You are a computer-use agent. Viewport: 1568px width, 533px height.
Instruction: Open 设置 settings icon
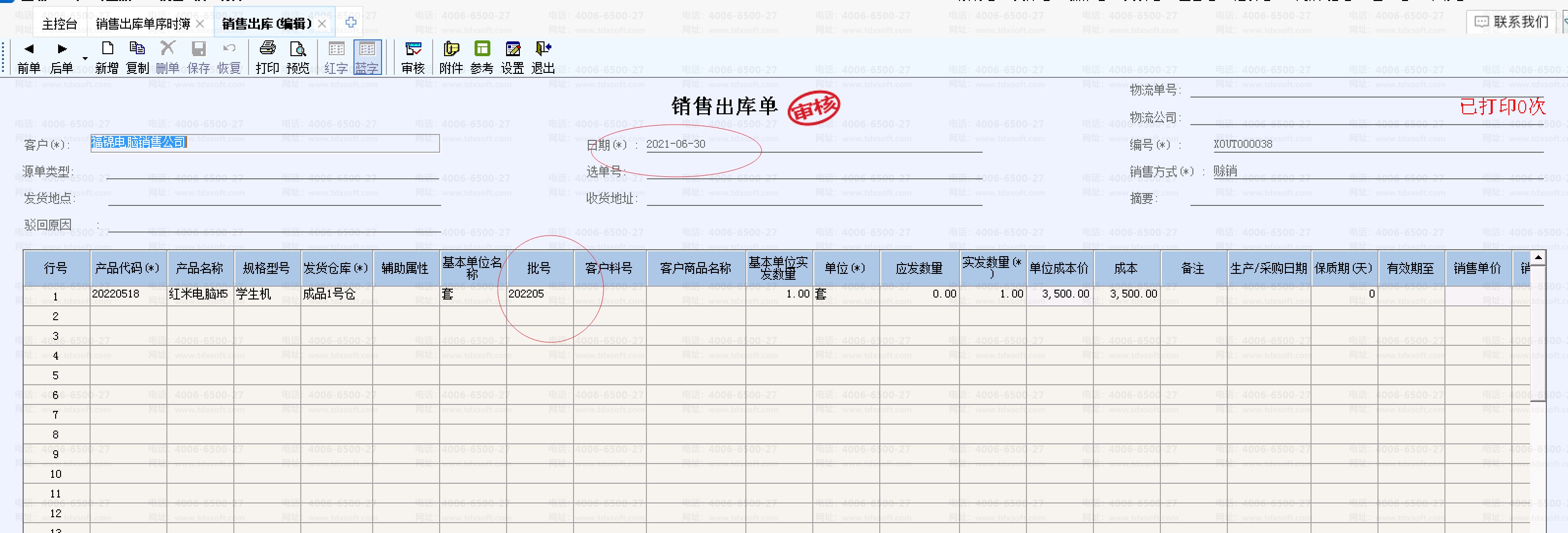512,57
